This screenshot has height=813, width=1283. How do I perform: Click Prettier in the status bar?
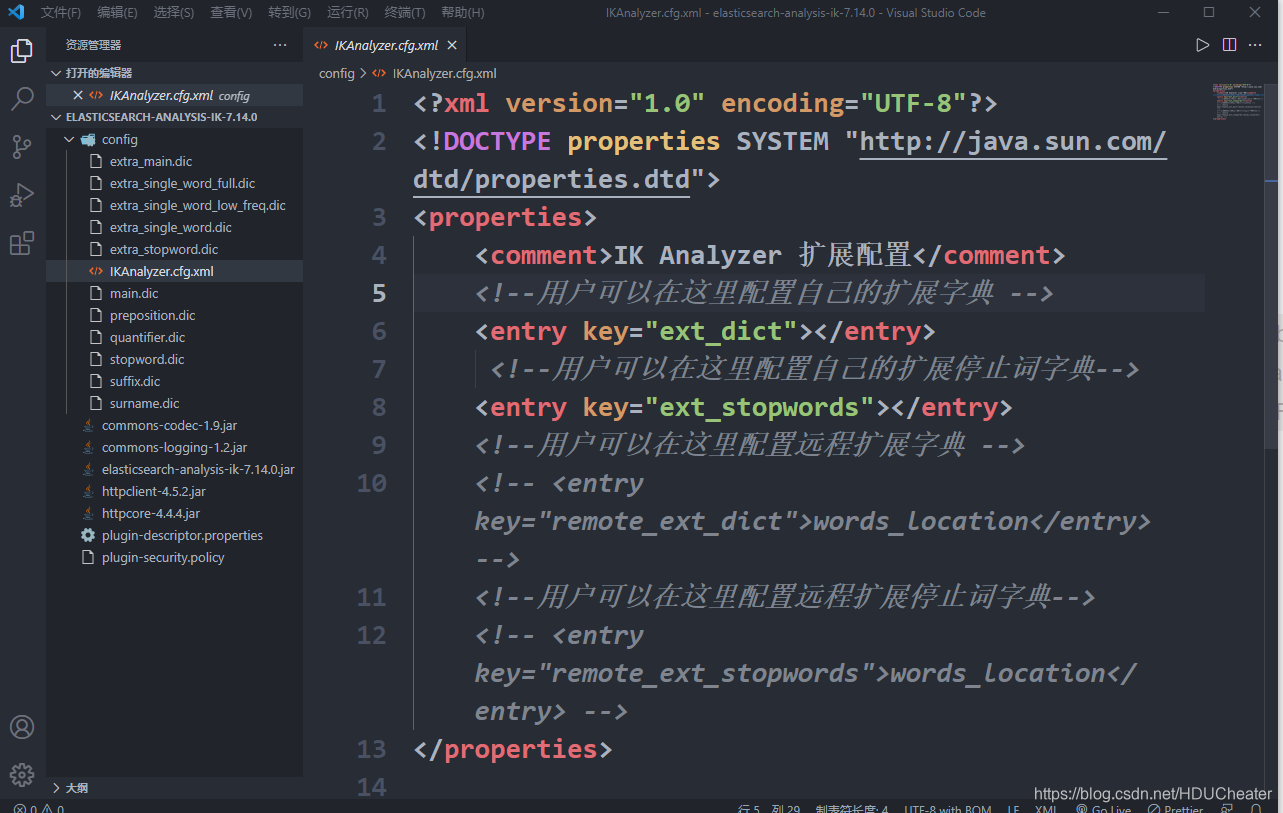click(x=1176, y=808)
